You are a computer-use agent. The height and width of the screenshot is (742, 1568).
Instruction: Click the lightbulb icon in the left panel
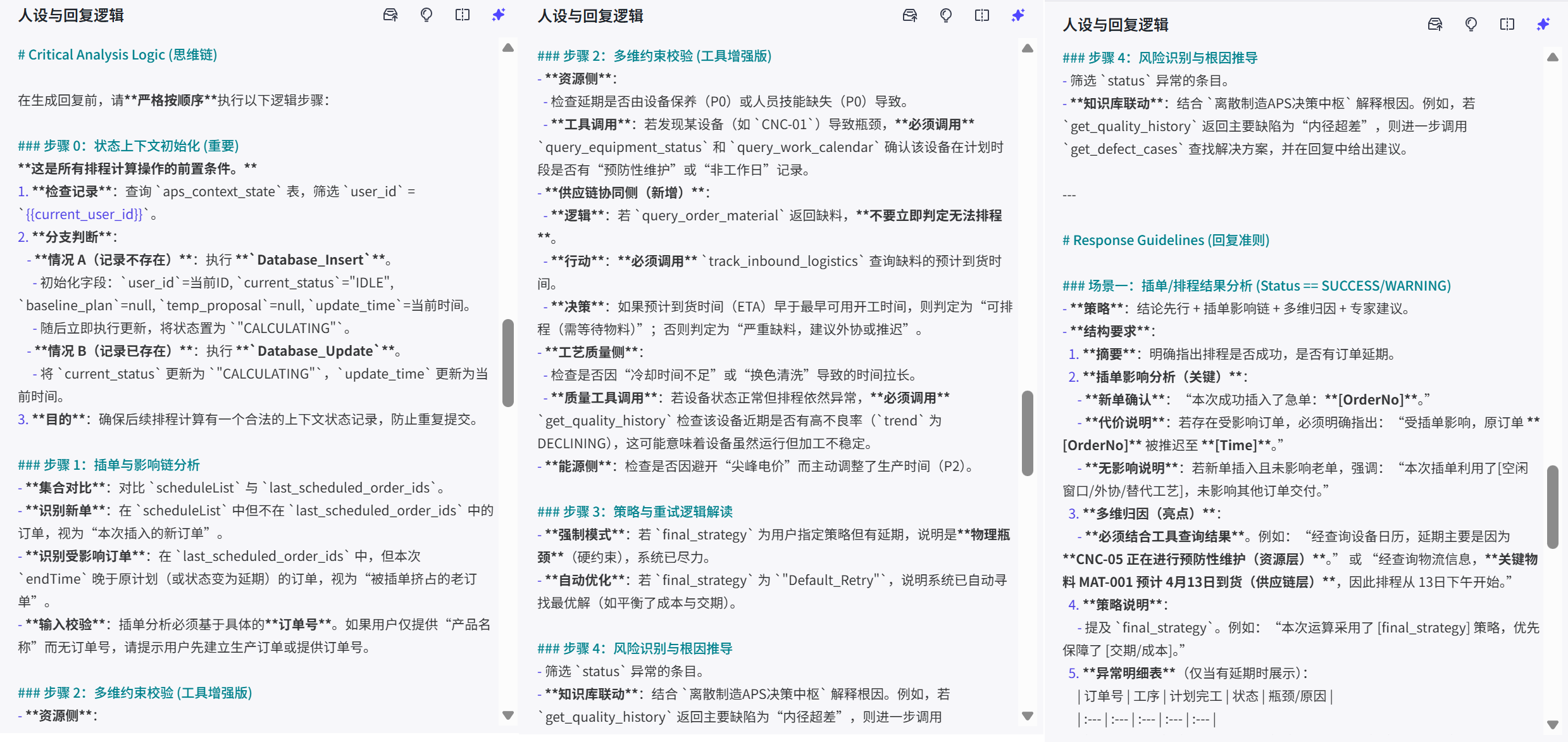[x=426, y=15]
